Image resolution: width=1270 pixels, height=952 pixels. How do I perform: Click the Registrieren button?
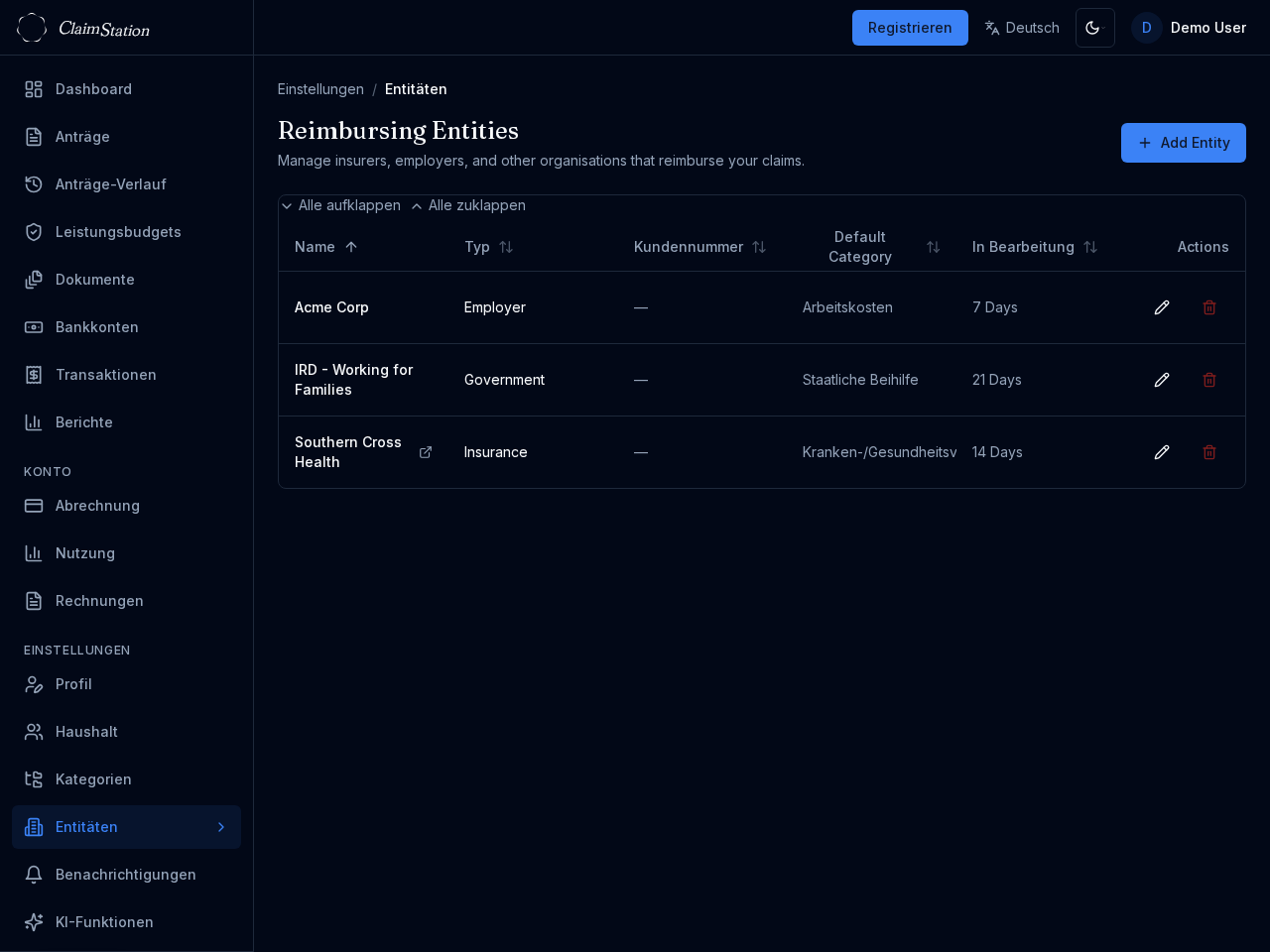pyautogui.click(x=910, y=28)
